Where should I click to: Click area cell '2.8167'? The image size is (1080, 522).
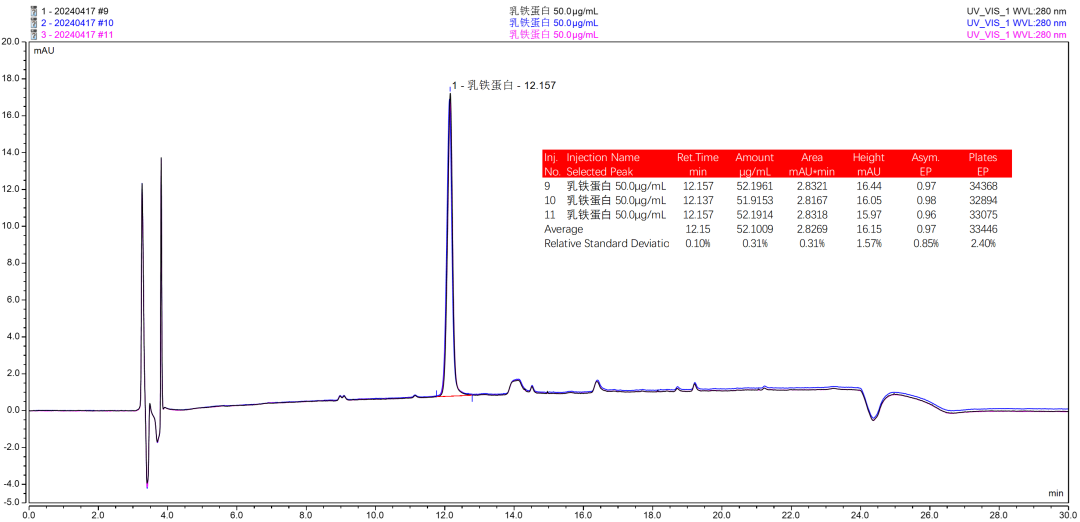812,200
